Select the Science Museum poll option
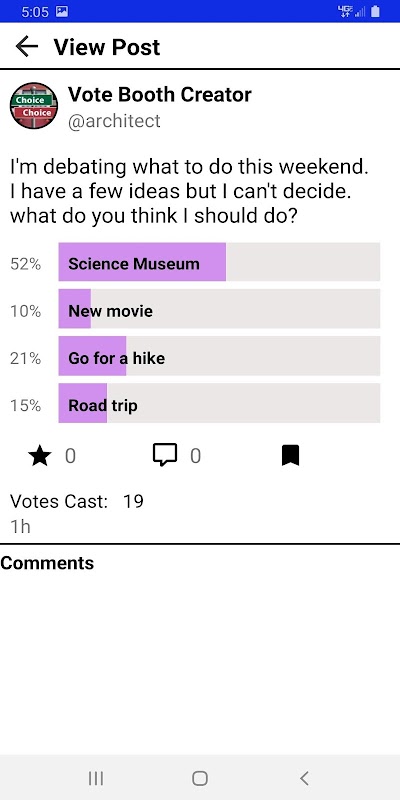This screenshot has width=400, height=800. [219, 262]
